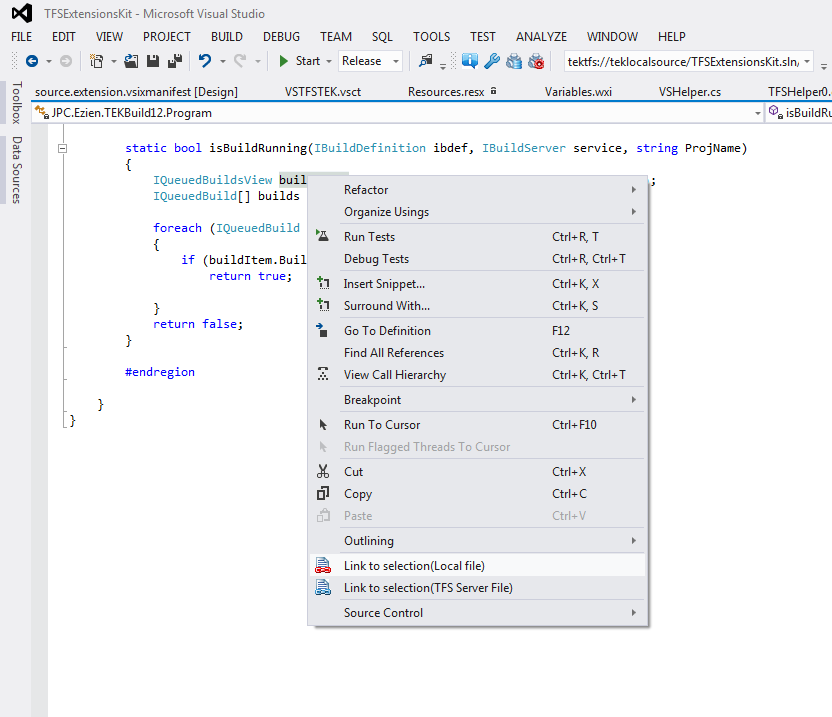The width and height of the screenshot is (832, 717).
Task: Click the Go To Definition icon in the context menu
Action: (322, 331)
